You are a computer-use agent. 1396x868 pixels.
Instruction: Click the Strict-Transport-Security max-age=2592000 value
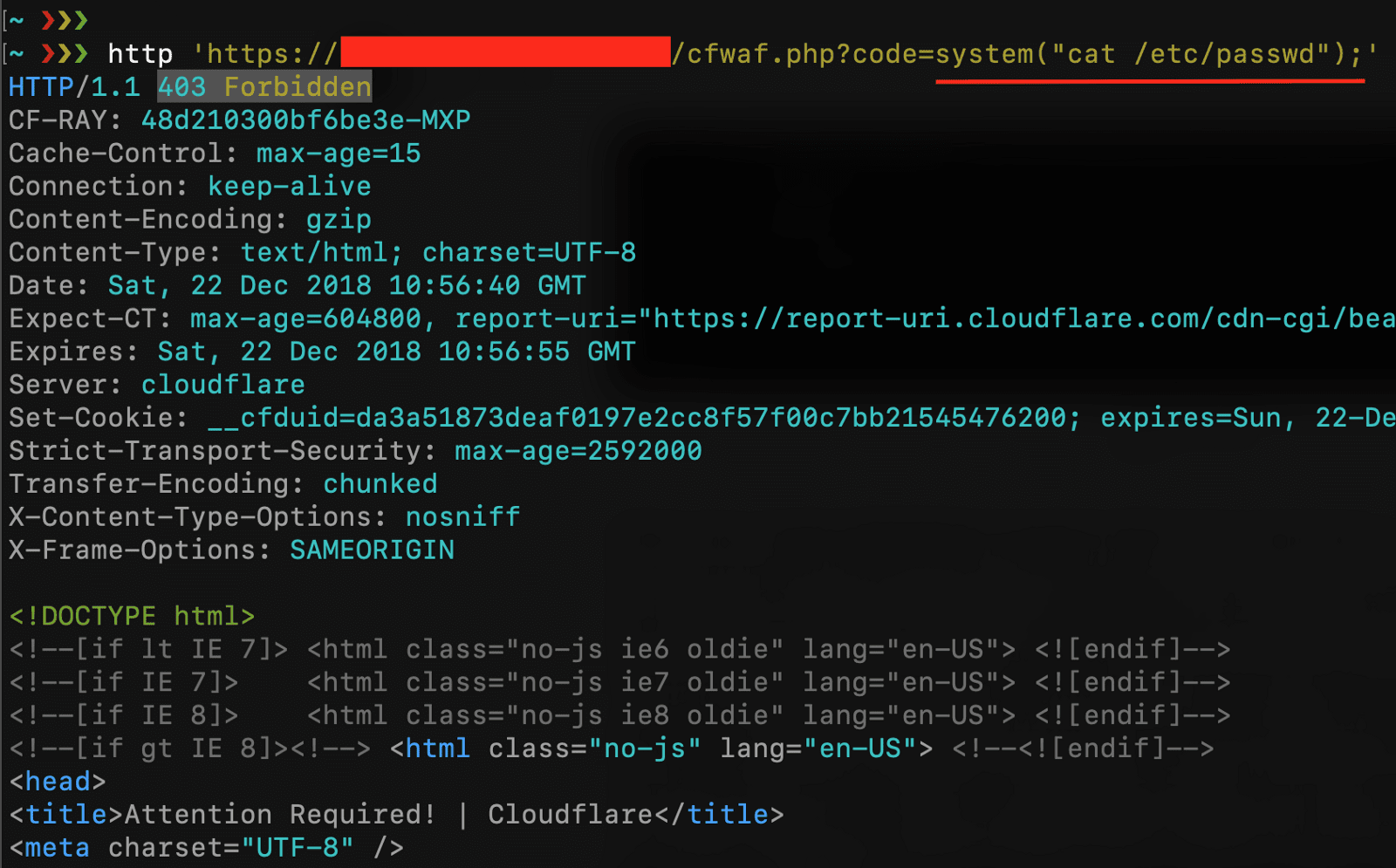pos(578,451)
